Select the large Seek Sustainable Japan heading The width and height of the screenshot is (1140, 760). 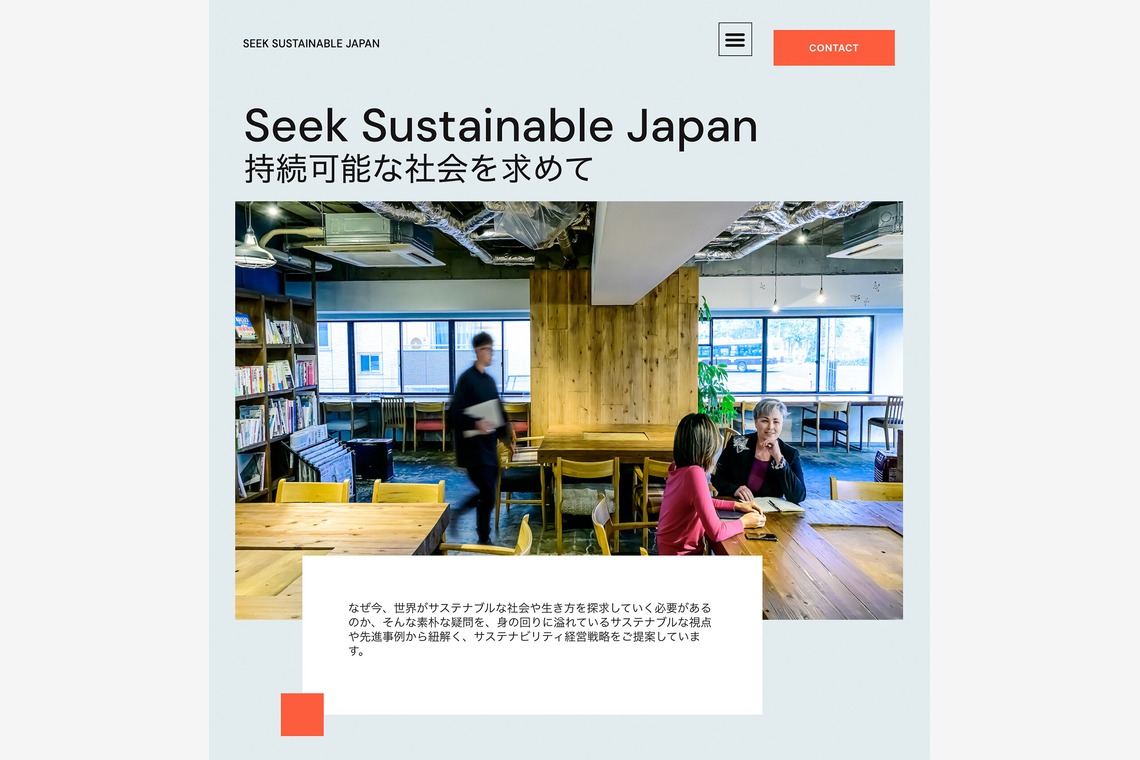[501, 125]
